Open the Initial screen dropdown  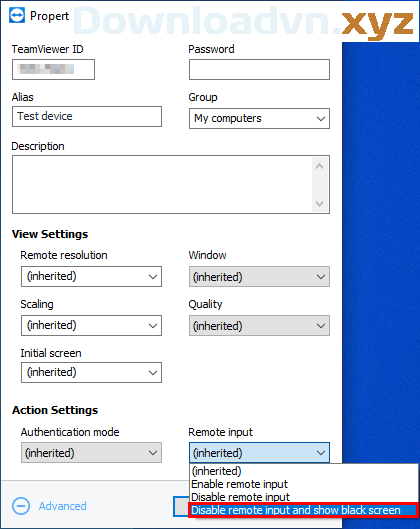coord(91,372)
